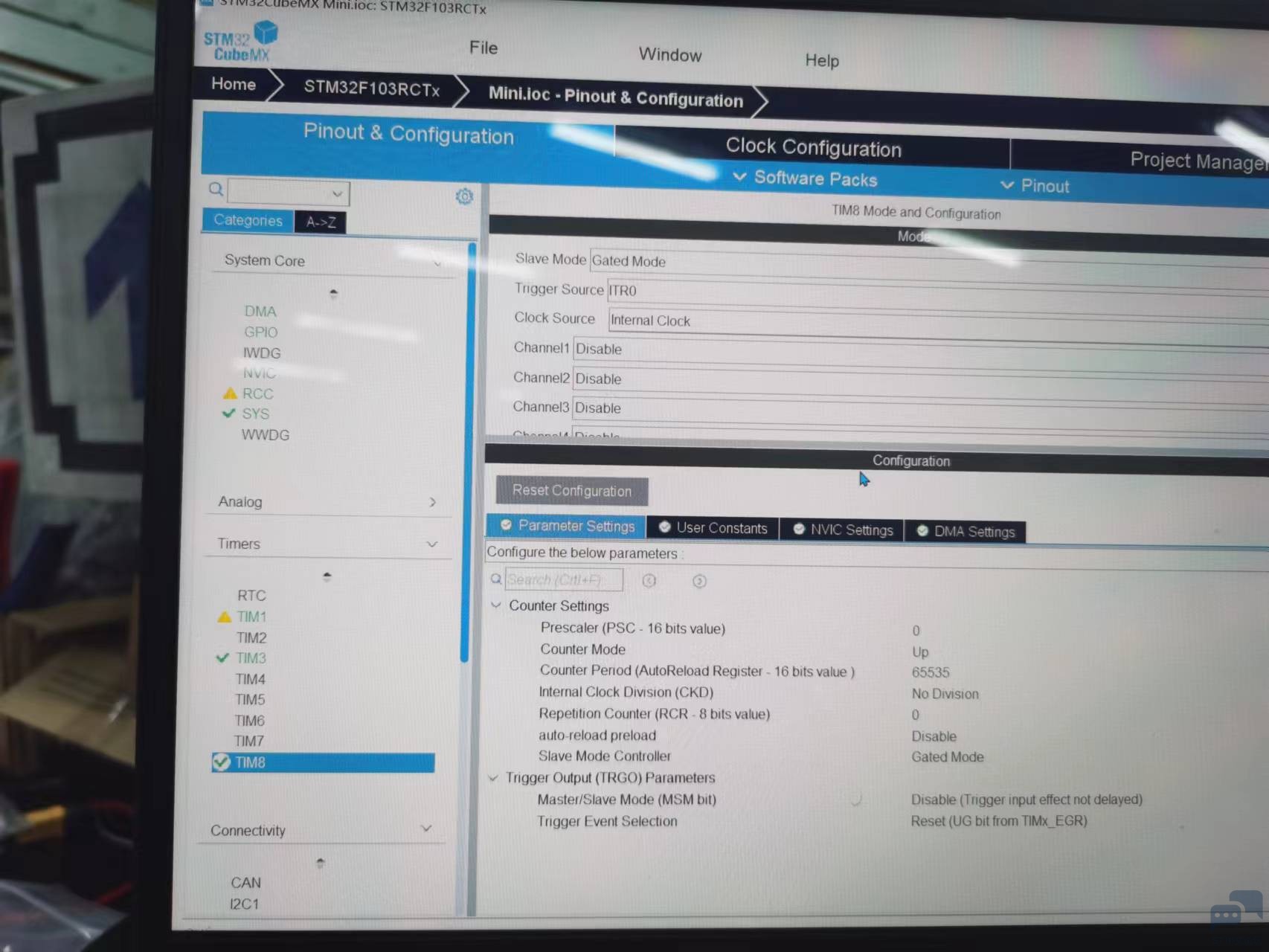Click the RCC warning triangle icon
The width and height of the screenshot is (1269, 952).
pyautogui.click(x=230, y=393)
